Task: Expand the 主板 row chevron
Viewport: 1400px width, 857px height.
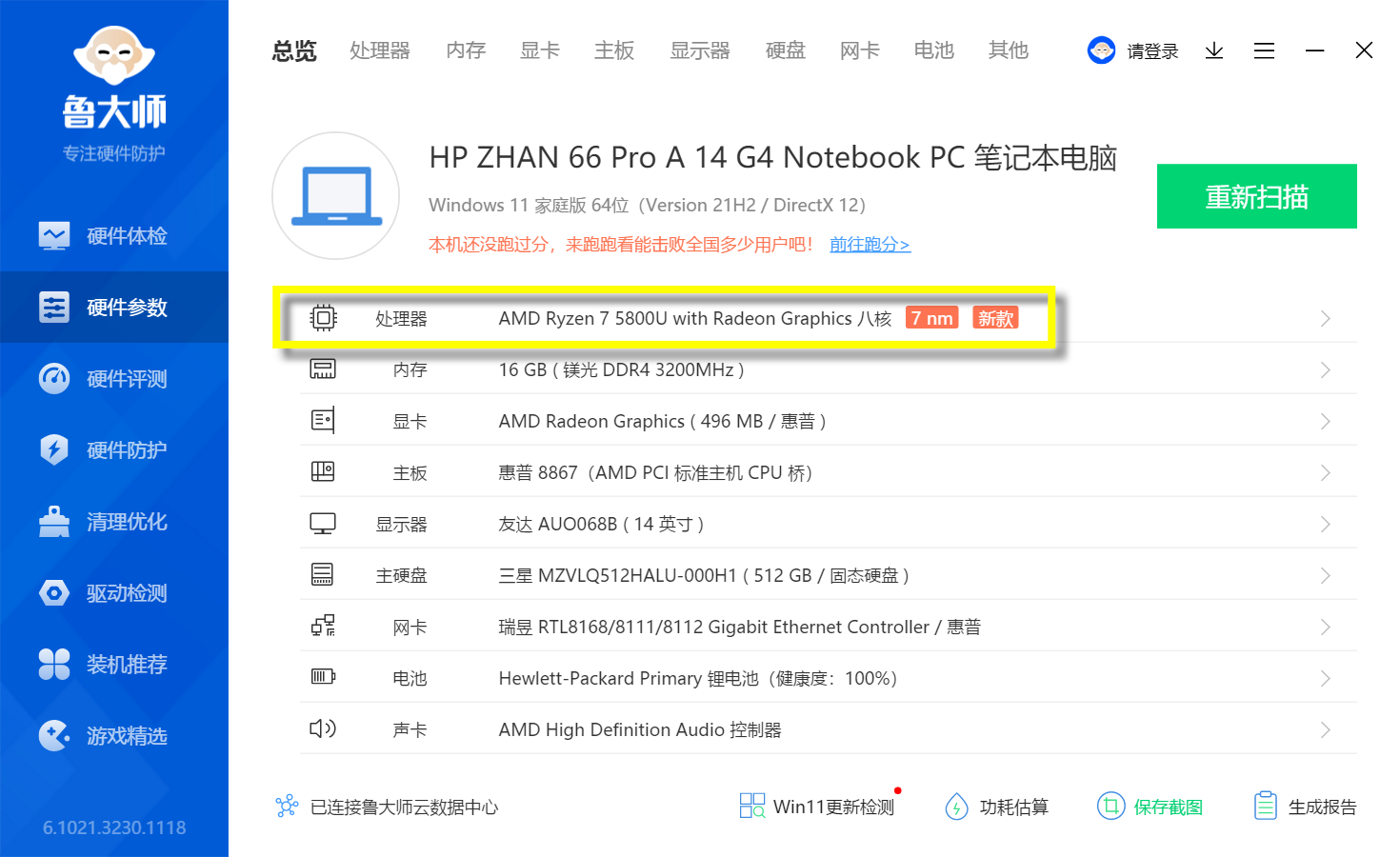Action: click(x=1325, y=472)
